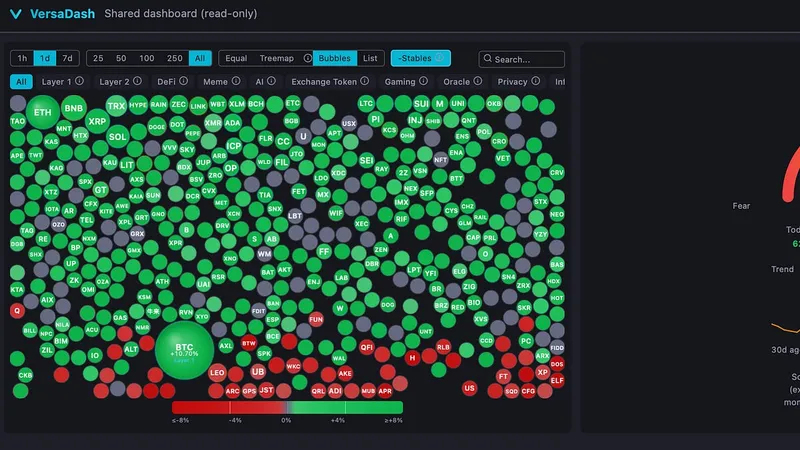Open info icon beside Exchange Token filter
The width and height of the screenshot is (800, 450).
[x=364, y=81]
